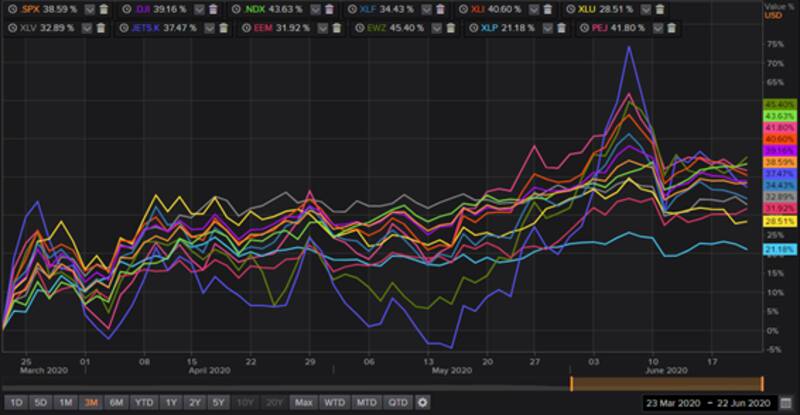Screen dimensions: 800x415
Task: Click the orange time range slider bar
Action: (x=666, y=384)
